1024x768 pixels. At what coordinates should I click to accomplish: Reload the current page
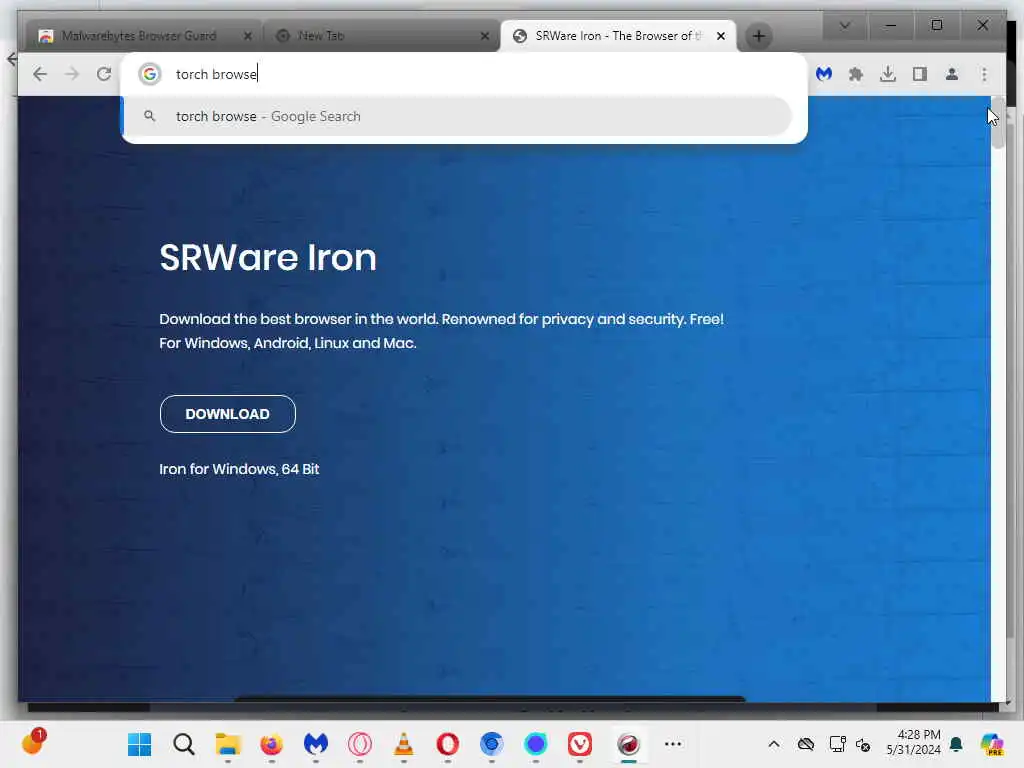click(104, 74)
